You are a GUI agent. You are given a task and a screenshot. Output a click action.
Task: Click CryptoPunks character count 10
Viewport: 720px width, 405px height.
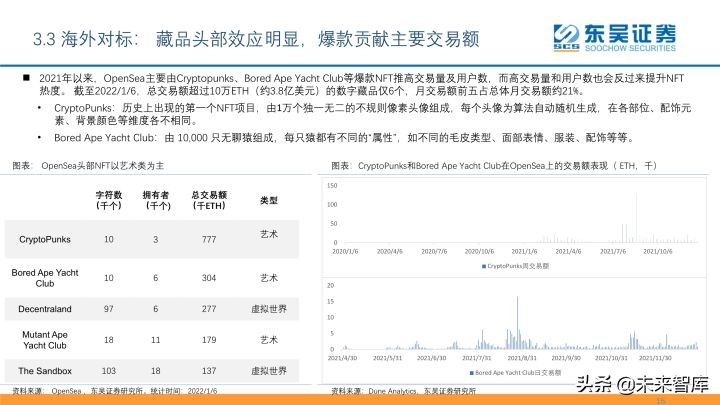(x=109, y=239)
